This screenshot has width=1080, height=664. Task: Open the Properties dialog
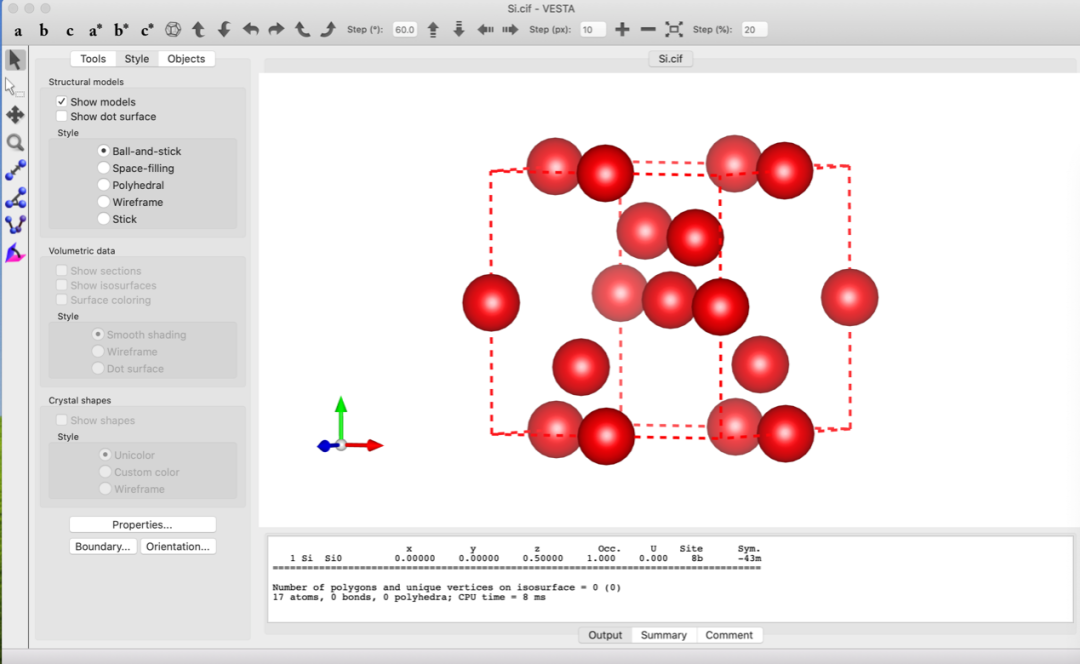click(x=143, y=525)
